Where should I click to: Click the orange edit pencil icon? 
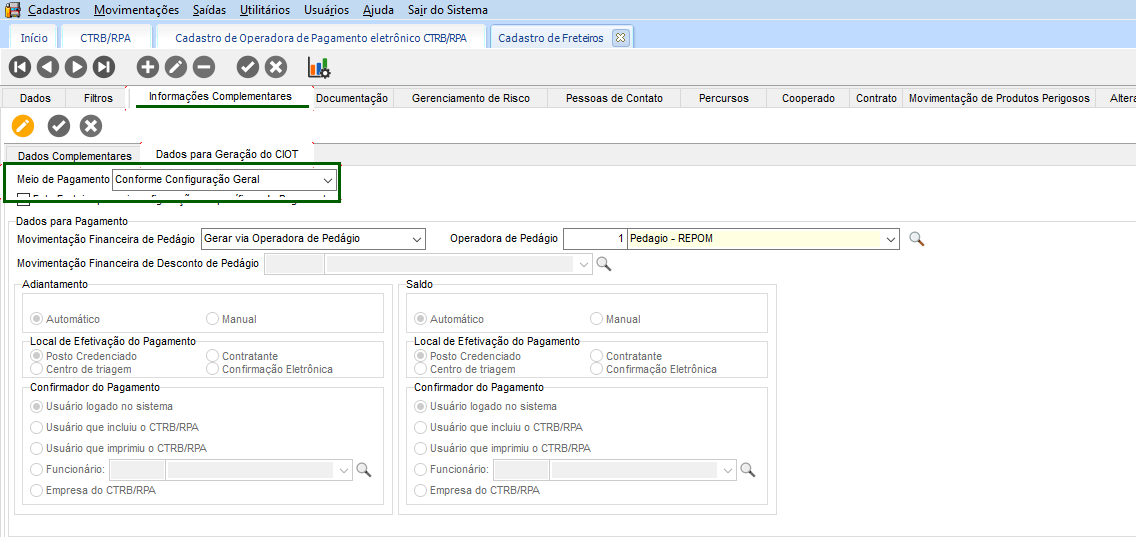pos(23,125)
